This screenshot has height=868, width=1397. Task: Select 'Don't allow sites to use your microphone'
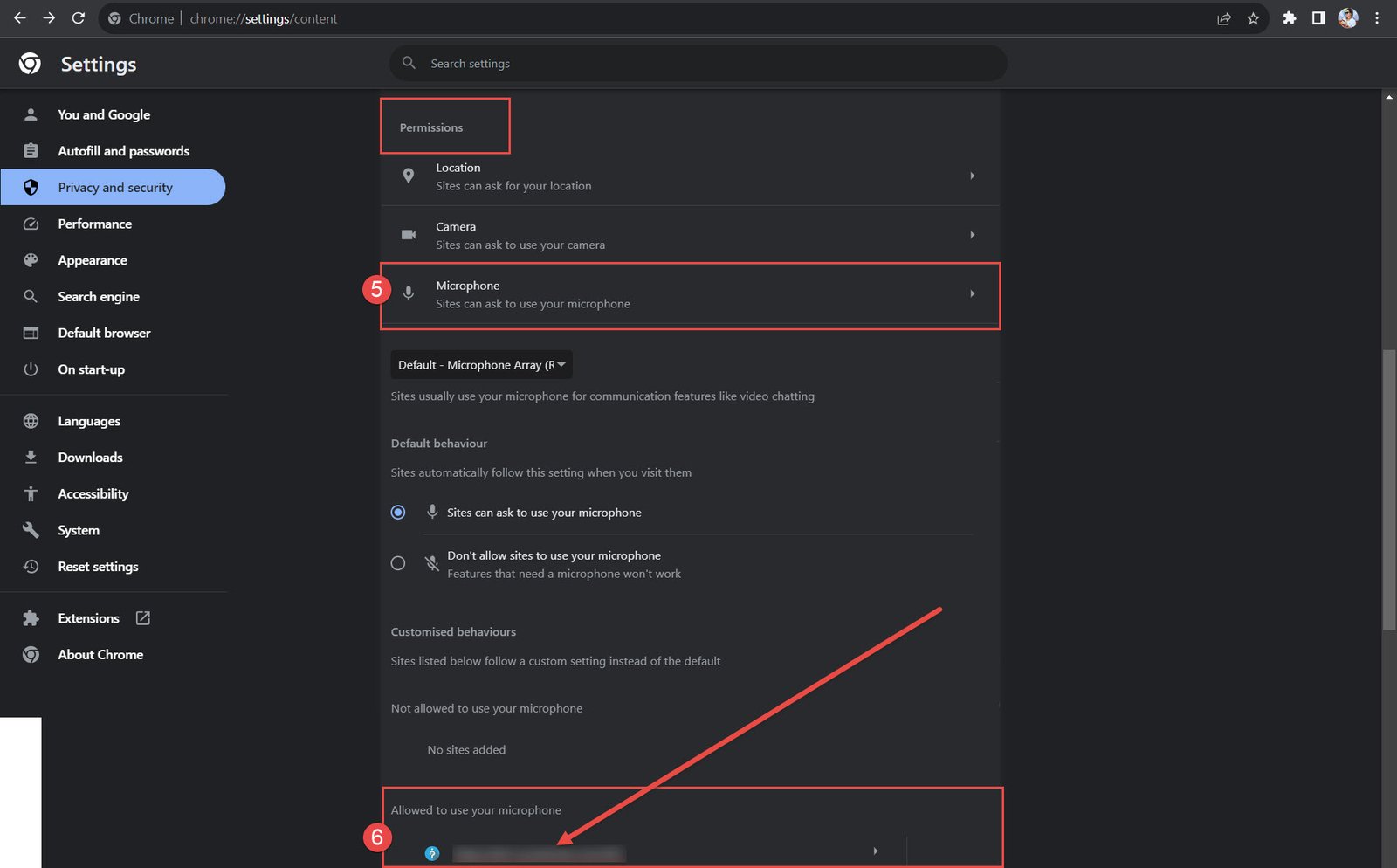(398, 563)
